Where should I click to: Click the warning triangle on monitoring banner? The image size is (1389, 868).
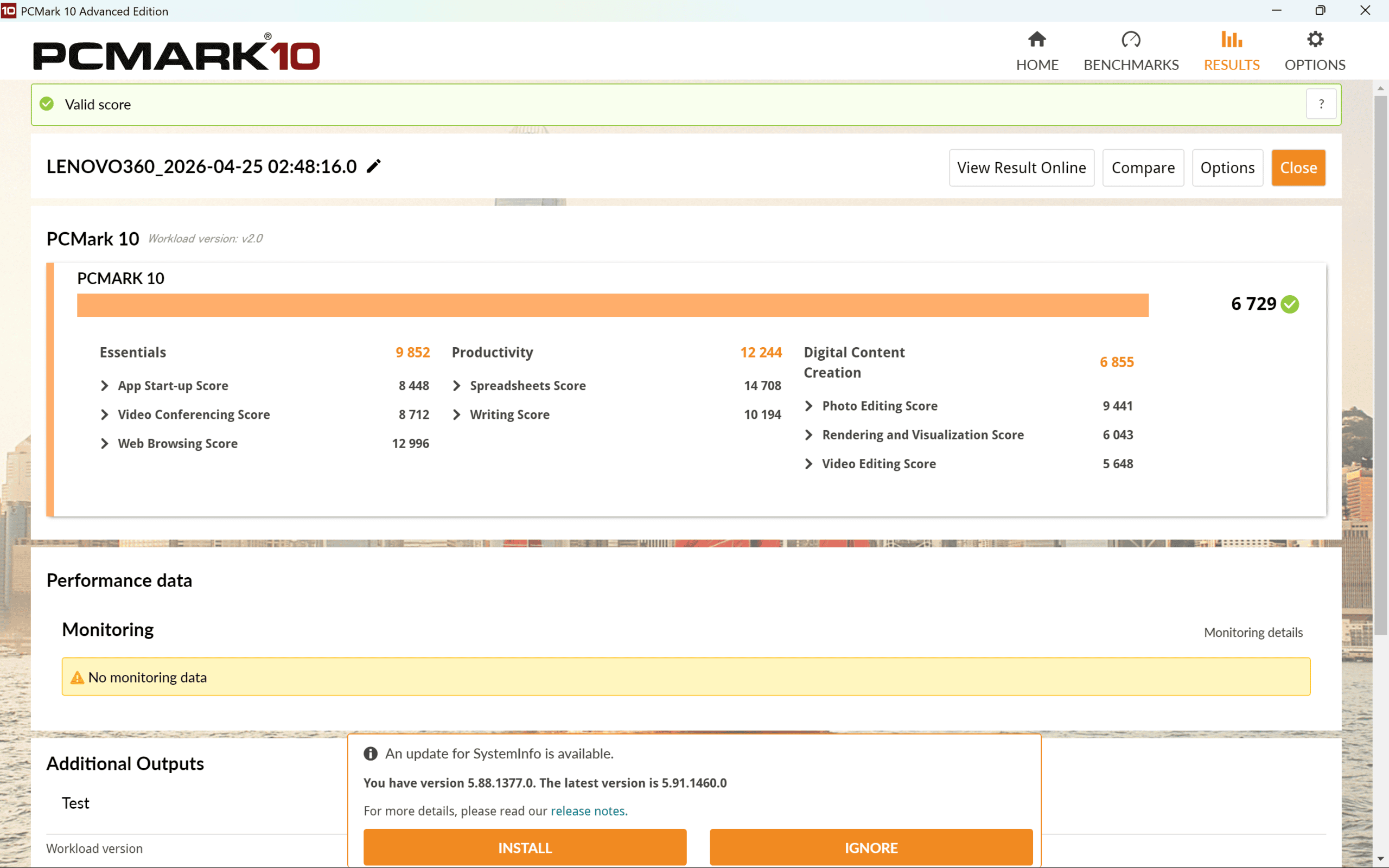point(77,677)
